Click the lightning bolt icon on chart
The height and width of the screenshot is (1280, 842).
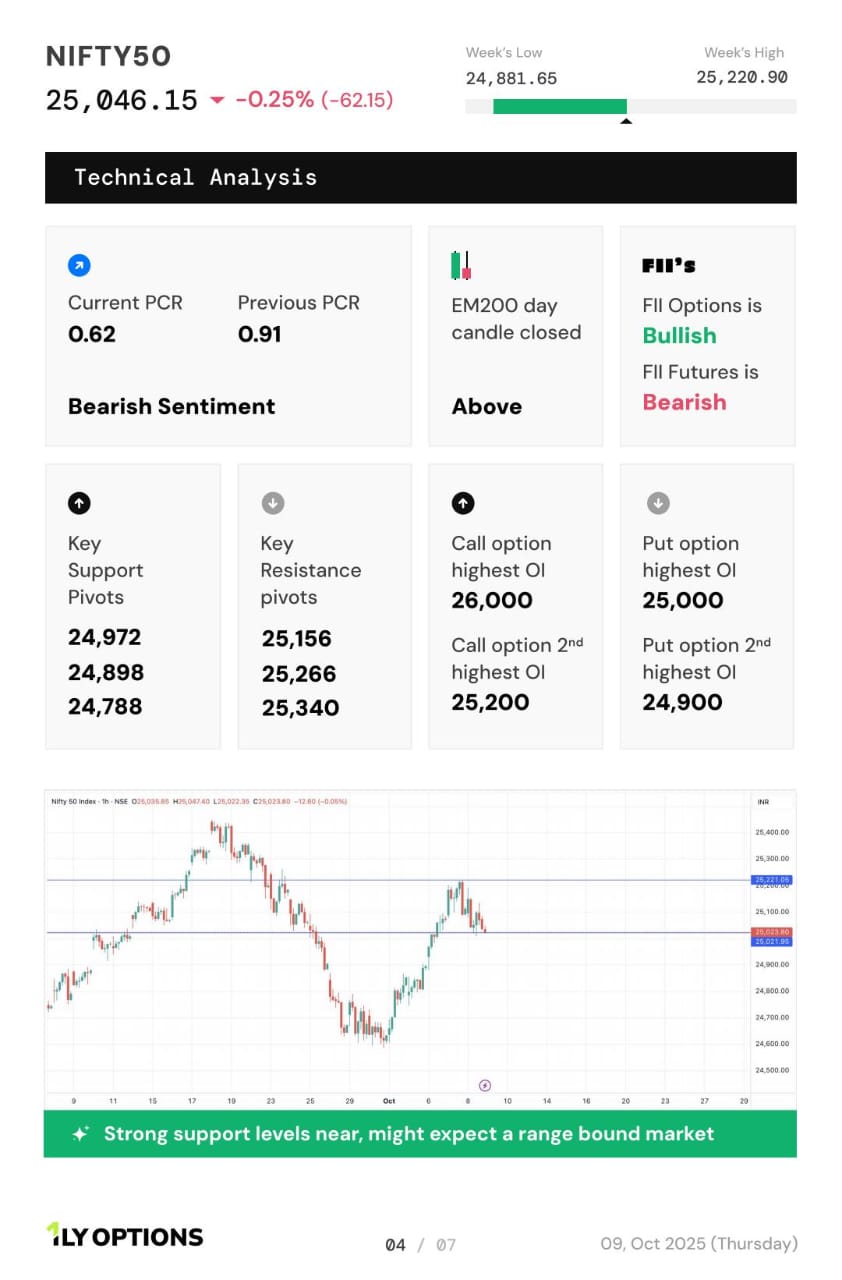[485, 1085]
